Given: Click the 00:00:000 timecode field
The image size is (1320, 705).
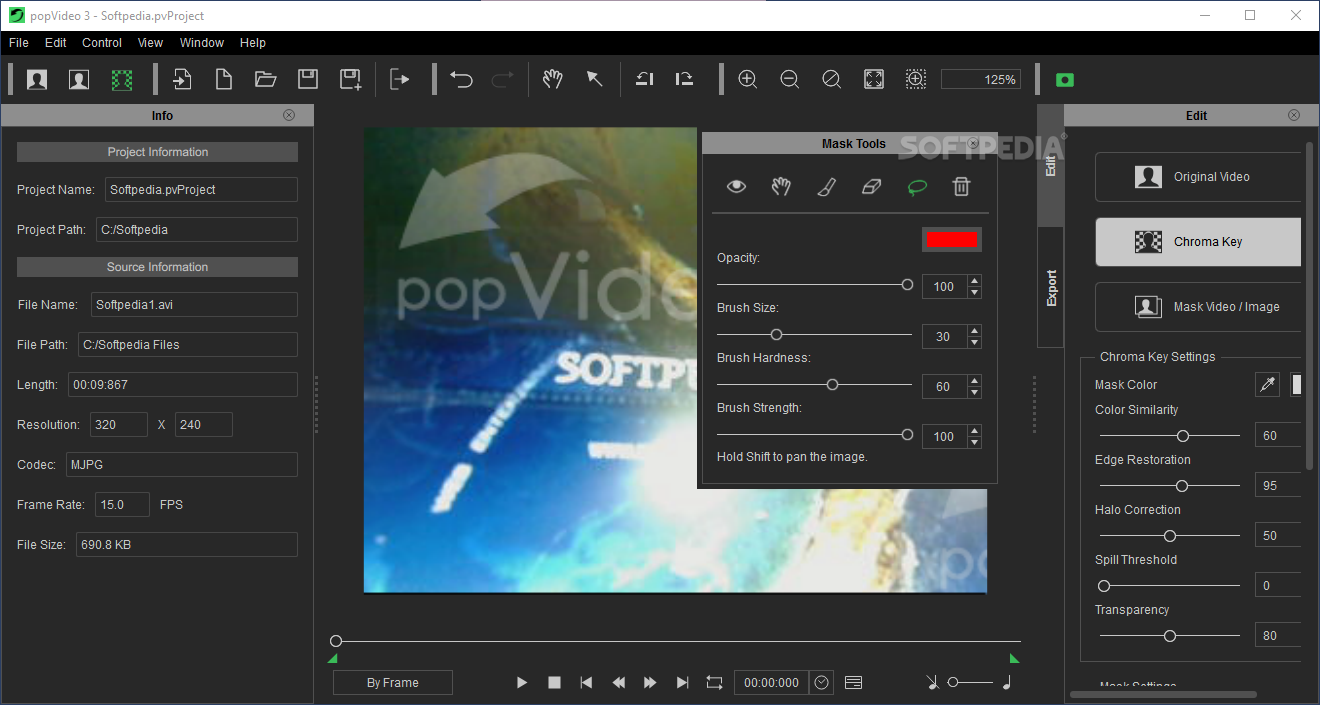Looking at the screenshot, I should tap(770, 683).
